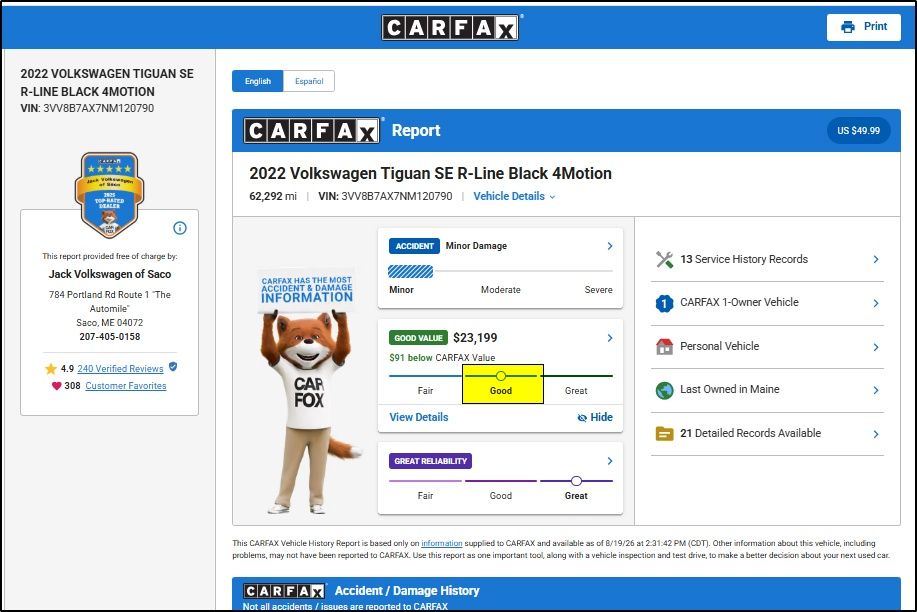Click the CARFAX 1-Owner Vehicle text
Screen dimensions: 917x612
tap(739, 302)
